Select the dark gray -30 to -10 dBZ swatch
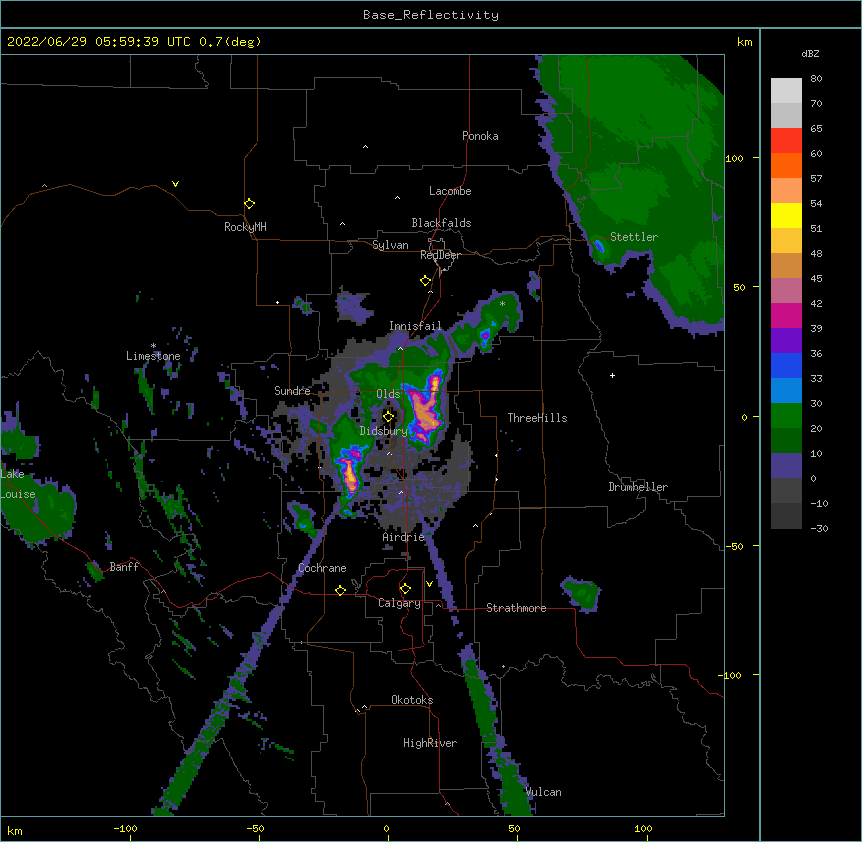 point(786,516)
